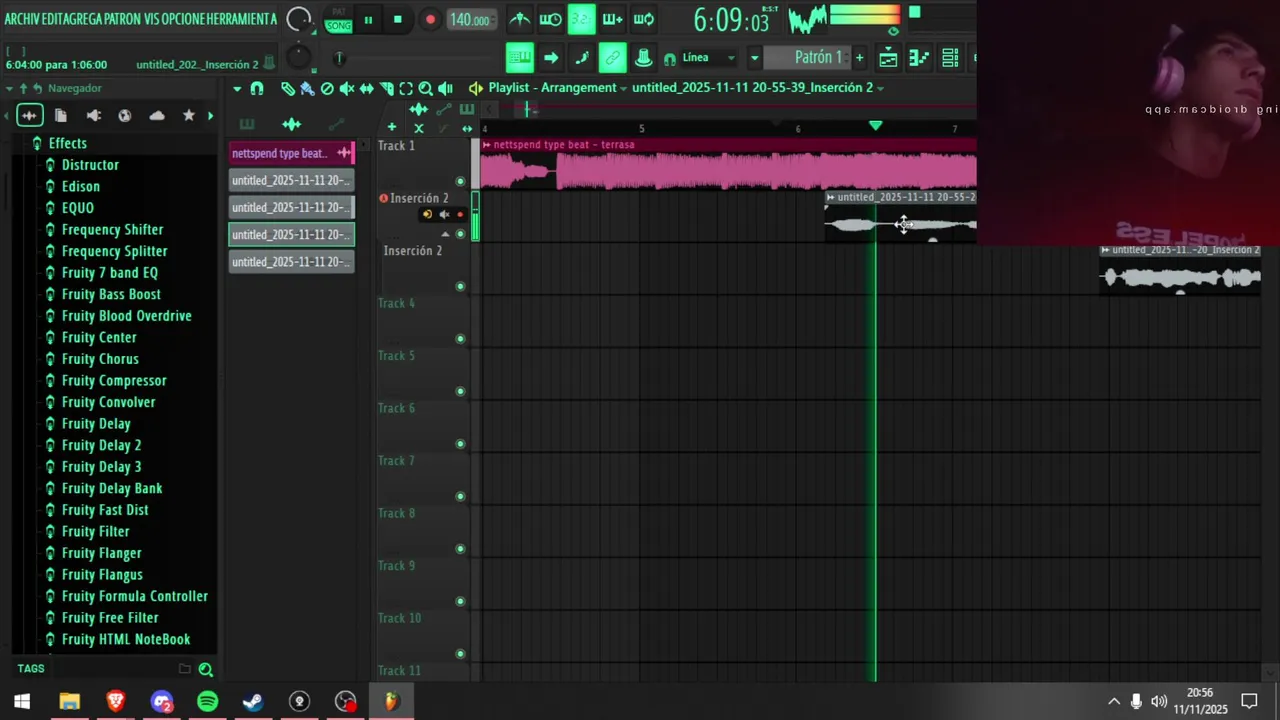This screenshot has height=720, width=1280.
Task: Toggle loop recording icon
Action: (x=644, y=19)
